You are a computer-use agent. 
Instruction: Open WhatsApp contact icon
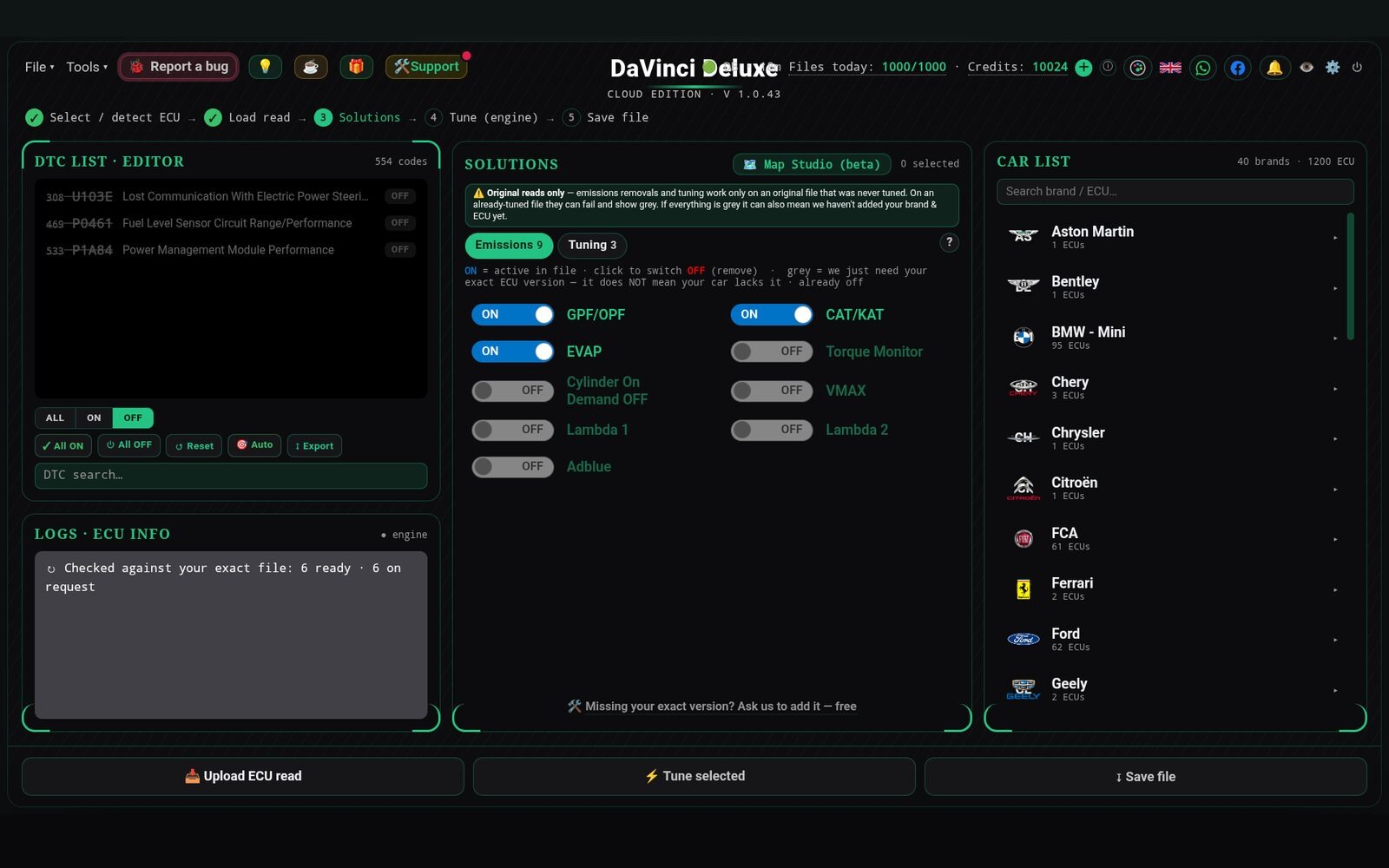(x=1203, y=68)
